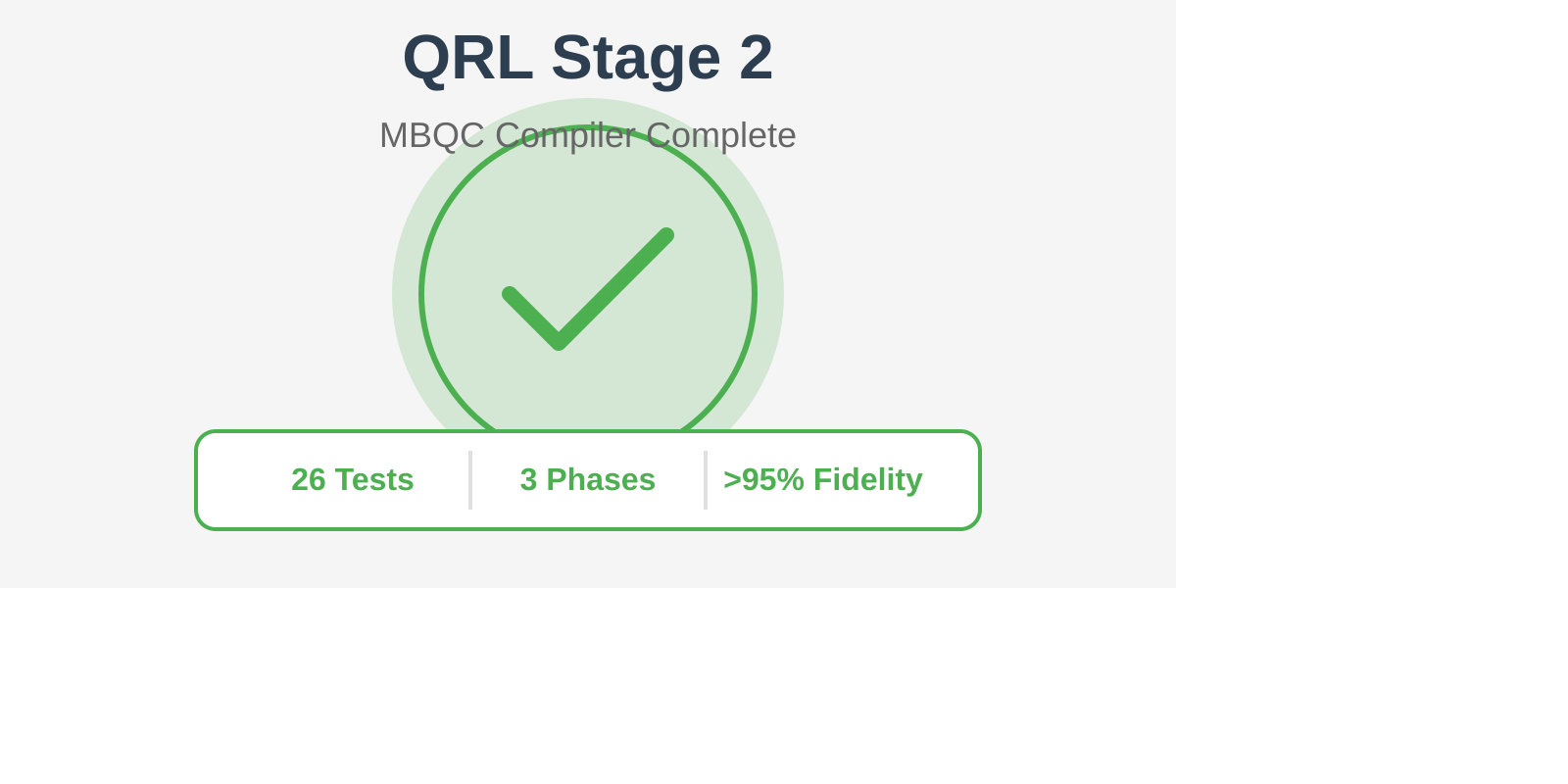The width and height of the screenshot is (1568, 784).
Task: Select the "Tests" label
Action: pos(374,479)
